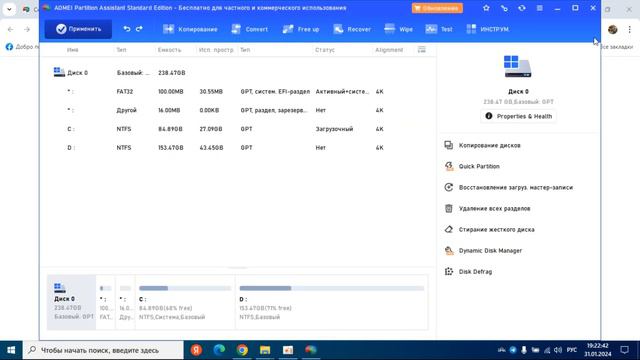This screenshot has width=640, height=360.
Task: Open Google Chrome from the taskbar
Action: (242, 350)
